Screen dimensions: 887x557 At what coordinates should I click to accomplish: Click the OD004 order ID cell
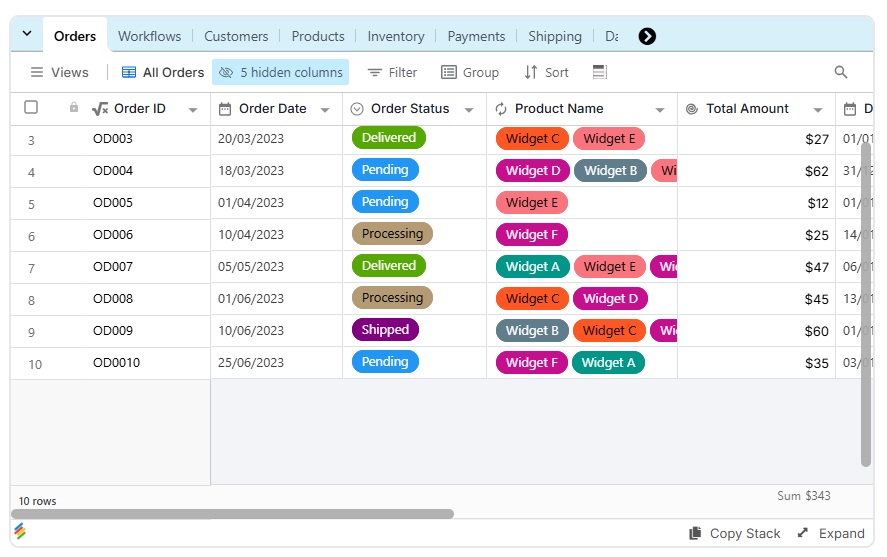tap(113, 171)
